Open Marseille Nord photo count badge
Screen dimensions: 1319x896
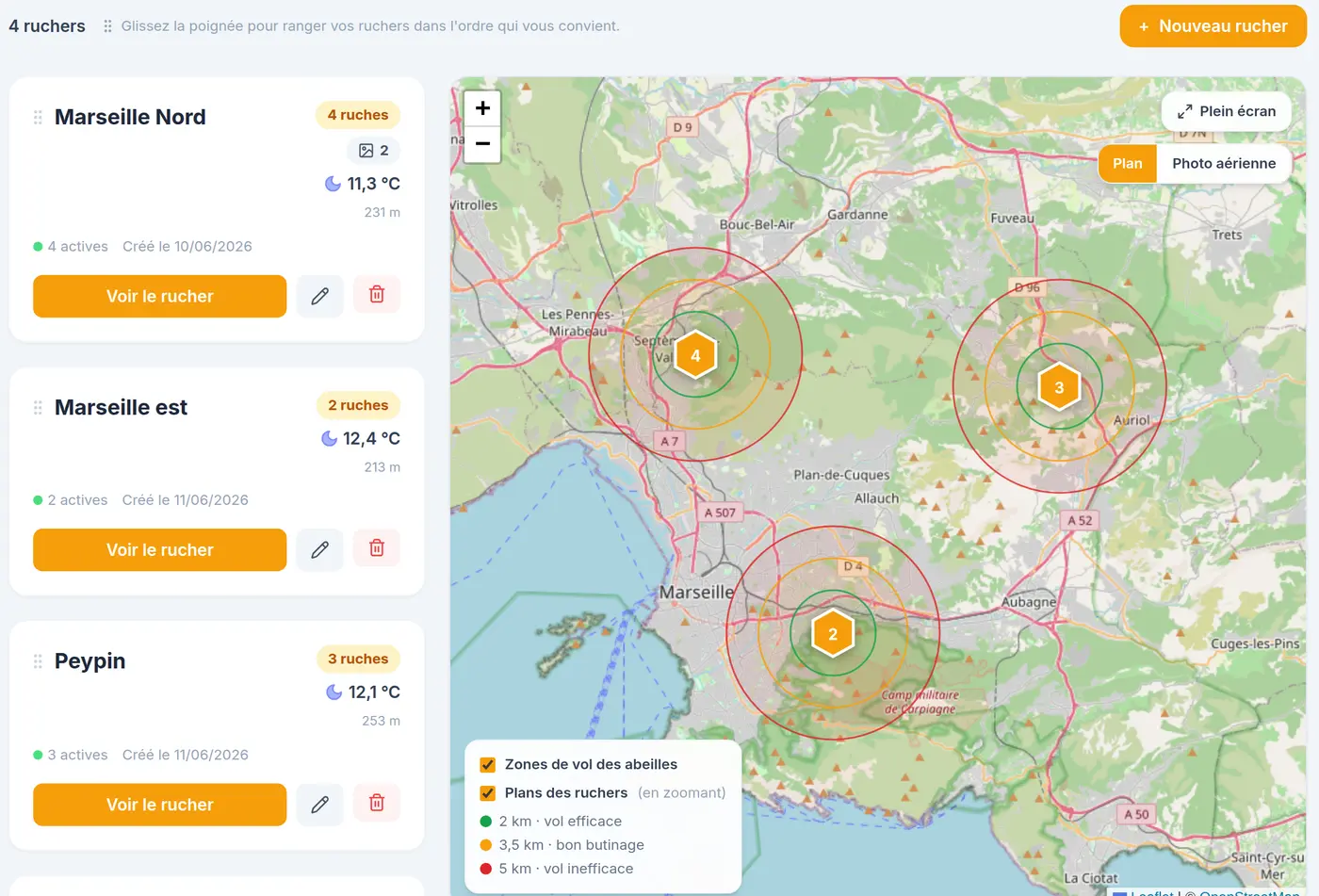pyautogui.click(x=374, y=151)
